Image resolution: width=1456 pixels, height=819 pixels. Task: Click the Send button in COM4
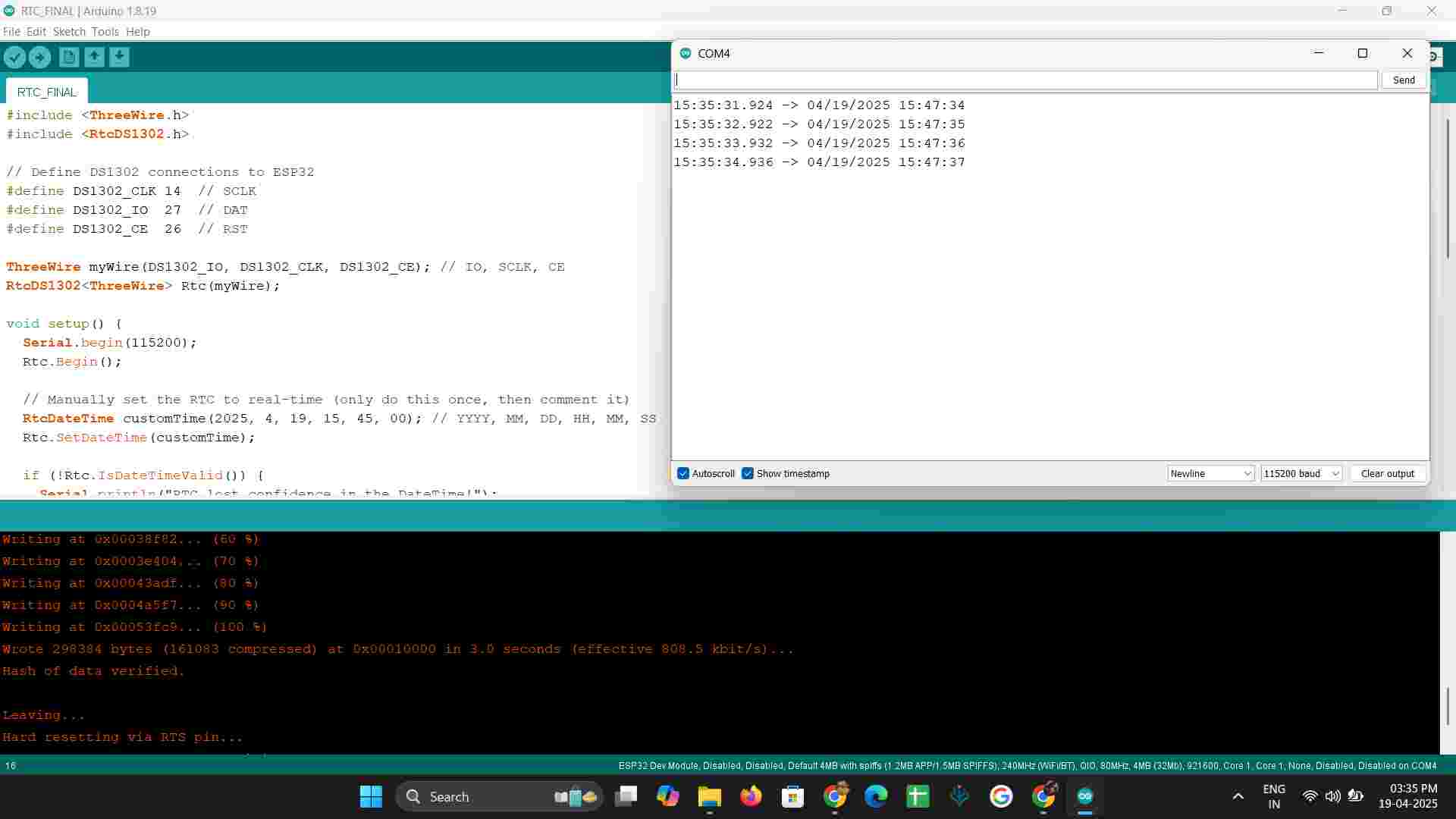coord(1404,80)
